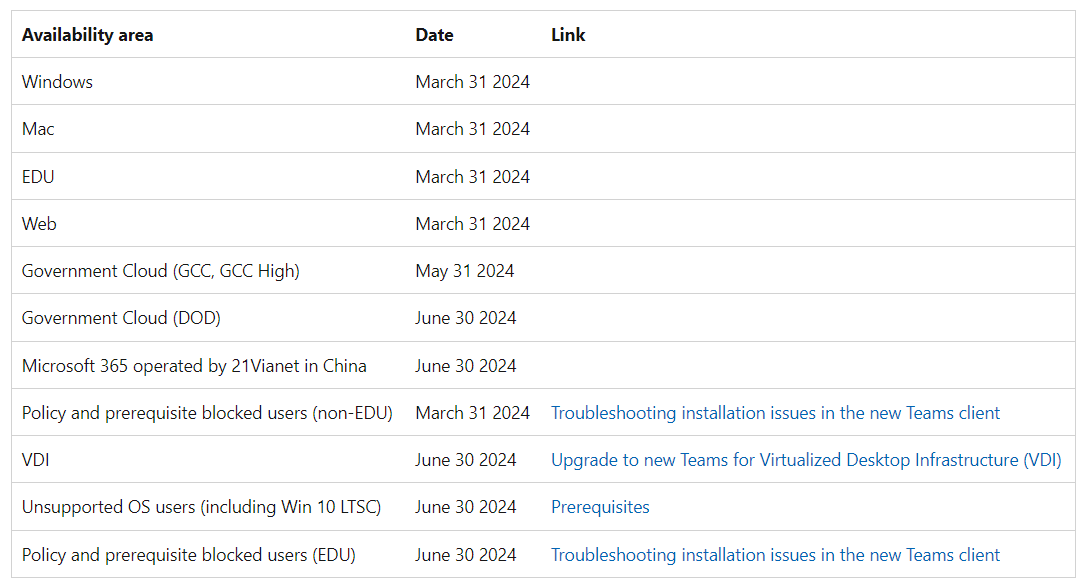The image size is (1087, 585).
Task: Open the Upgrade to new Teams for VDI link
Action: tap(806, 460)
